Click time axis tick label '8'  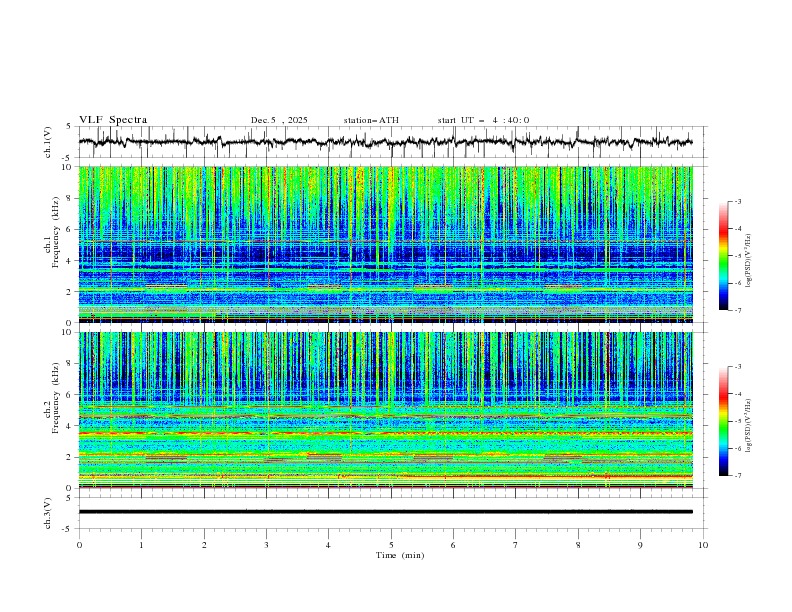click(578, 545)
